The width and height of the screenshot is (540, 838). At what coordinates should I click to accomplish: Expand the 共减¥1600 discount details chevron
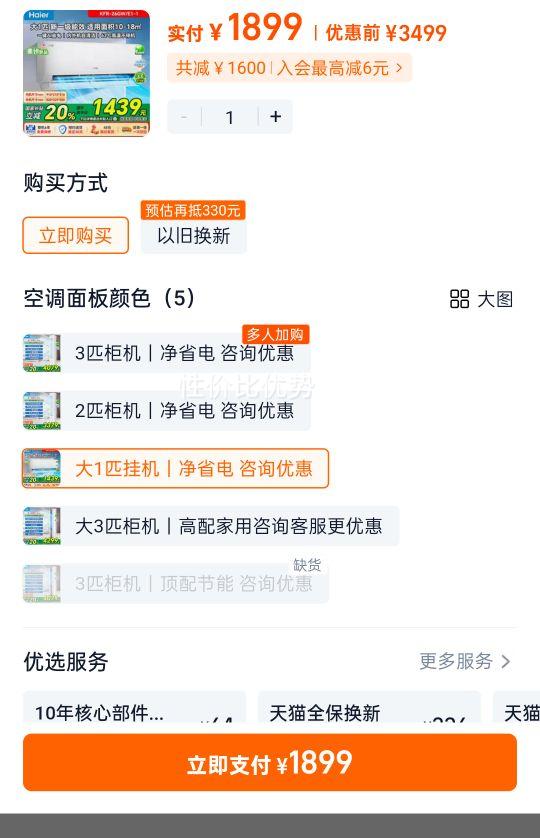pos(399,68)
